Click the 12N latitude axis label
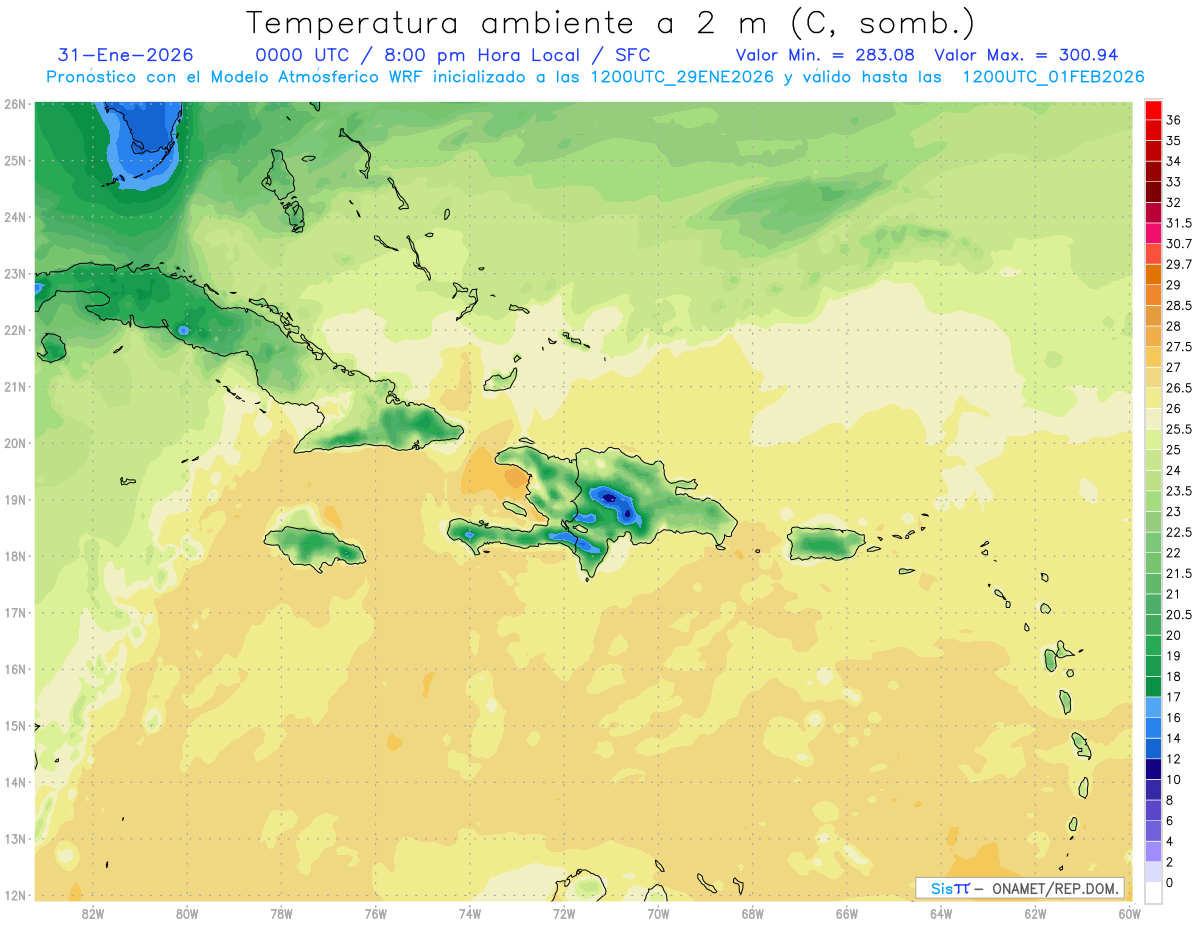Screen dimensions: 1200x927 pos(14,895)
